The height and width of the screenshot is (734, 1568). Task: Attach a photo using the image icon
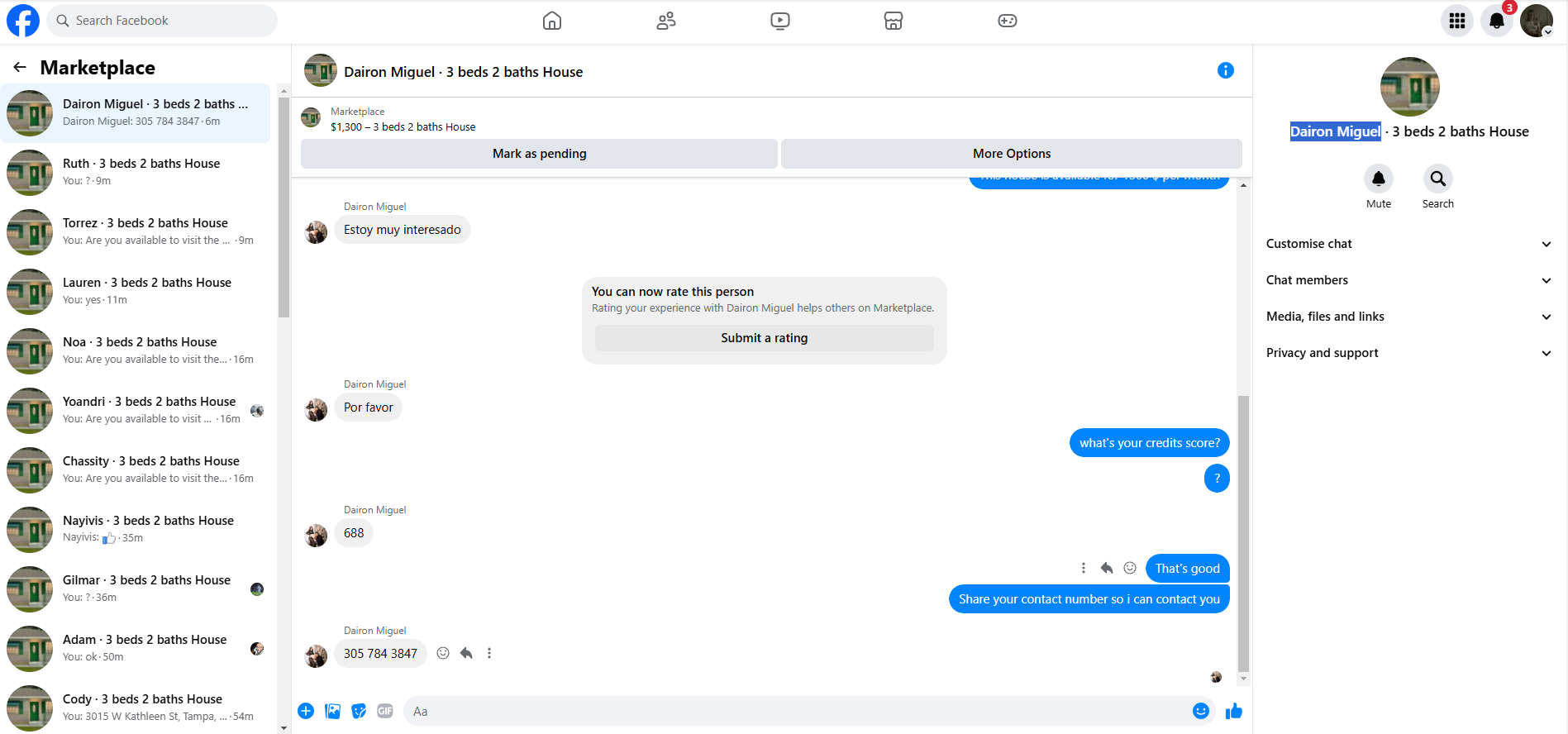[333, 711]
